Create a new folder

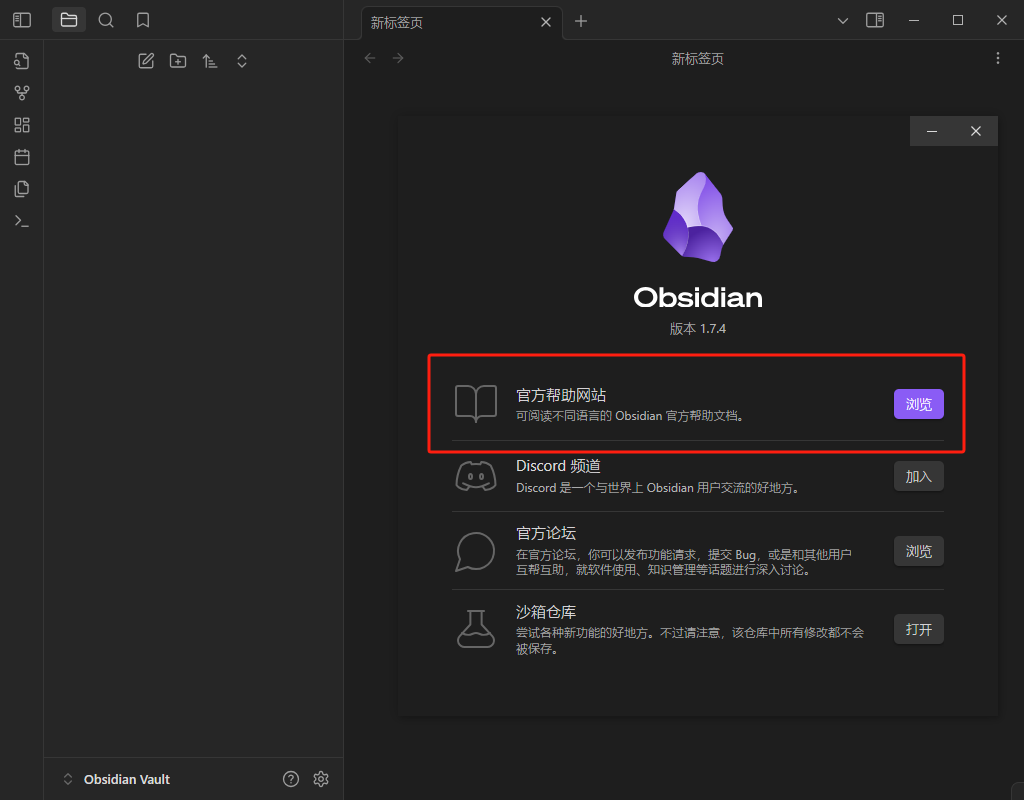coord(178,61)
